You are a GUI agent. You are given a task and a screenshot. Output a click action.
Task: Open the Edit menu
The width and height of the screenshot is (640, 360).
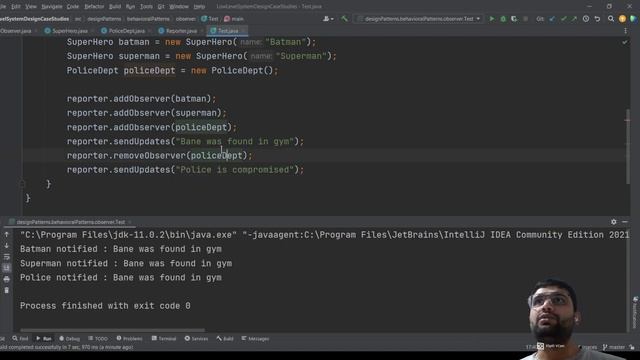coord(16,7)
